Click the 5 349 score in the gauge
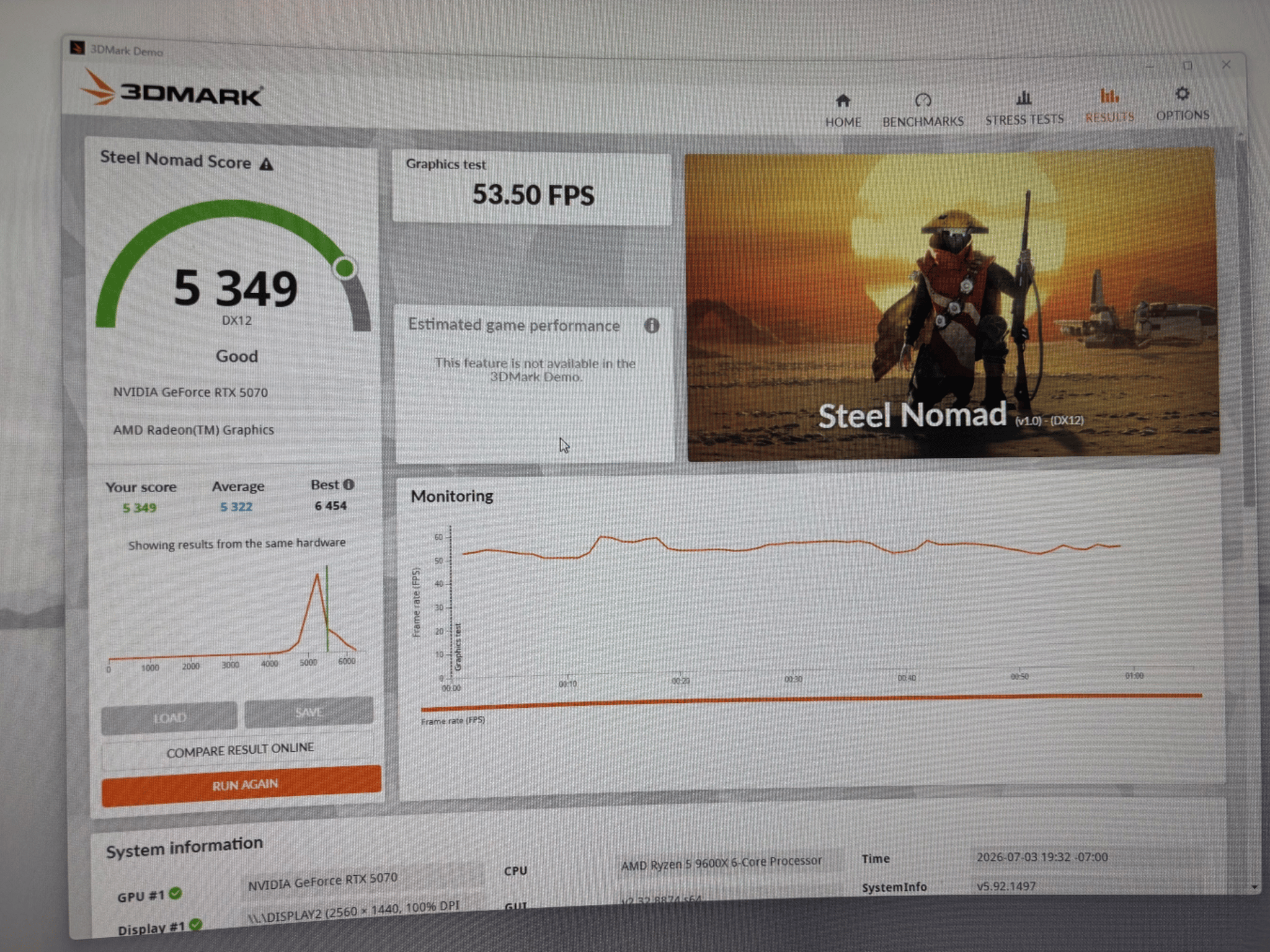This screenshot has width=1270, height=952. [236, 288]
